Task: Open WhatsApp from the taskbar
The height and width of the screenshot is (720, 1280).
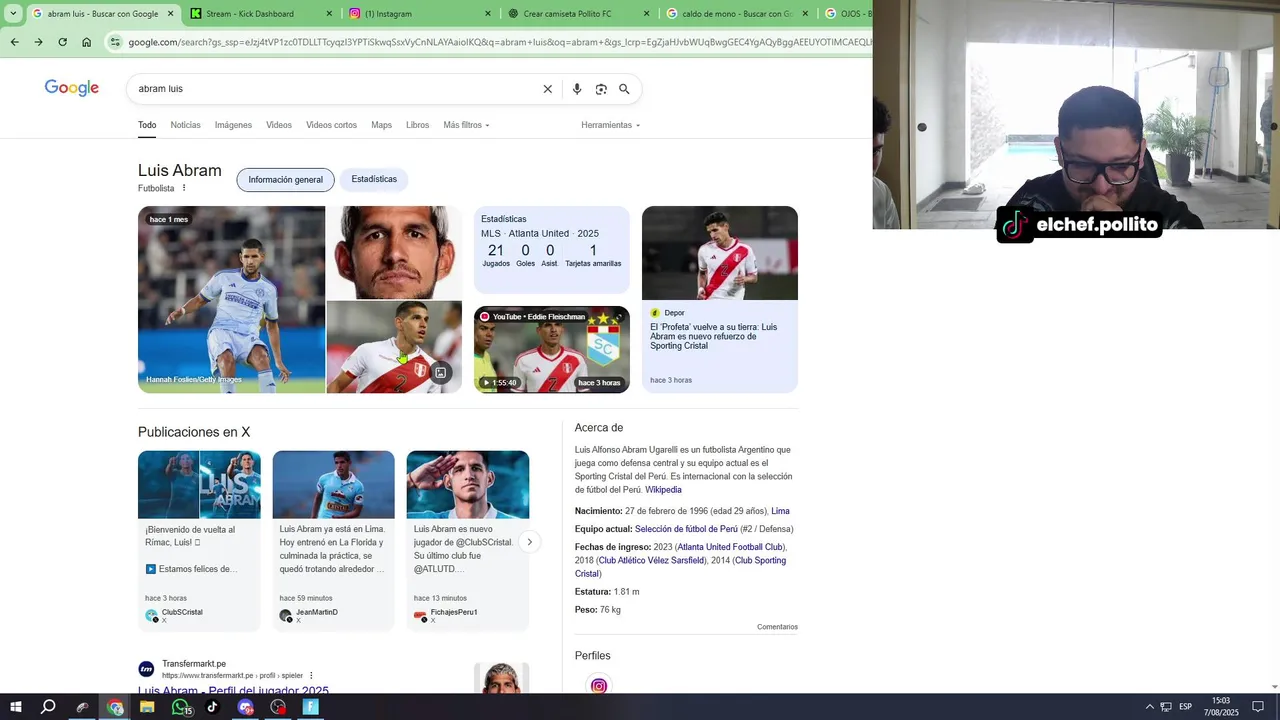Action: (x=181, y=707)
